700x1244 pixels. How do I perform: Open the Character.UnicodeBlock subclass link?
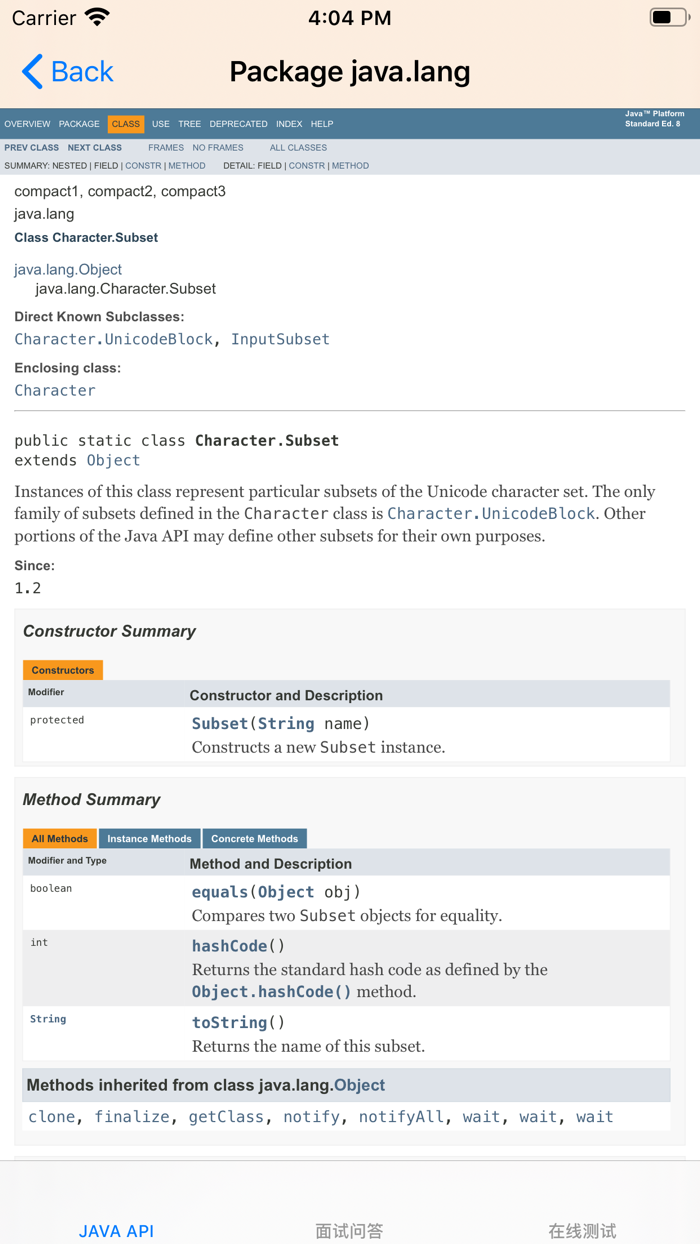point(113,339)
